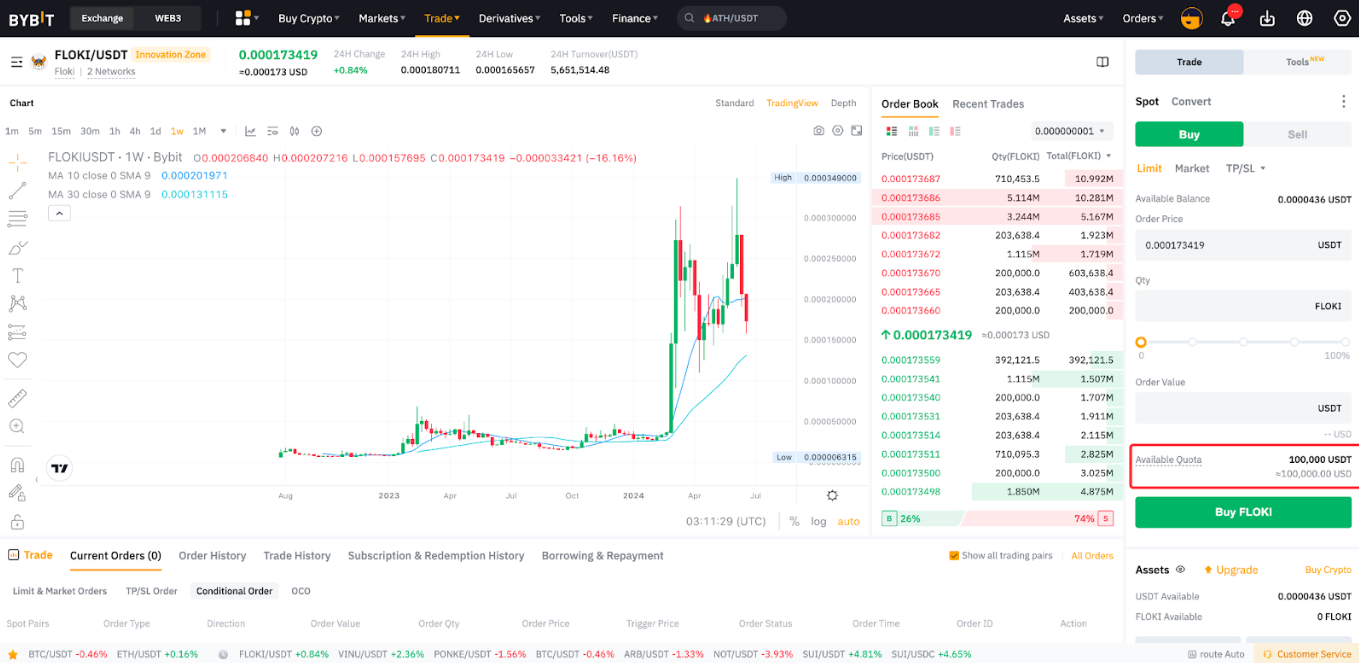Screen dimensions: 1359x663
Task: Switch to the Recent Trades tab
Action: tap(989, 104)
